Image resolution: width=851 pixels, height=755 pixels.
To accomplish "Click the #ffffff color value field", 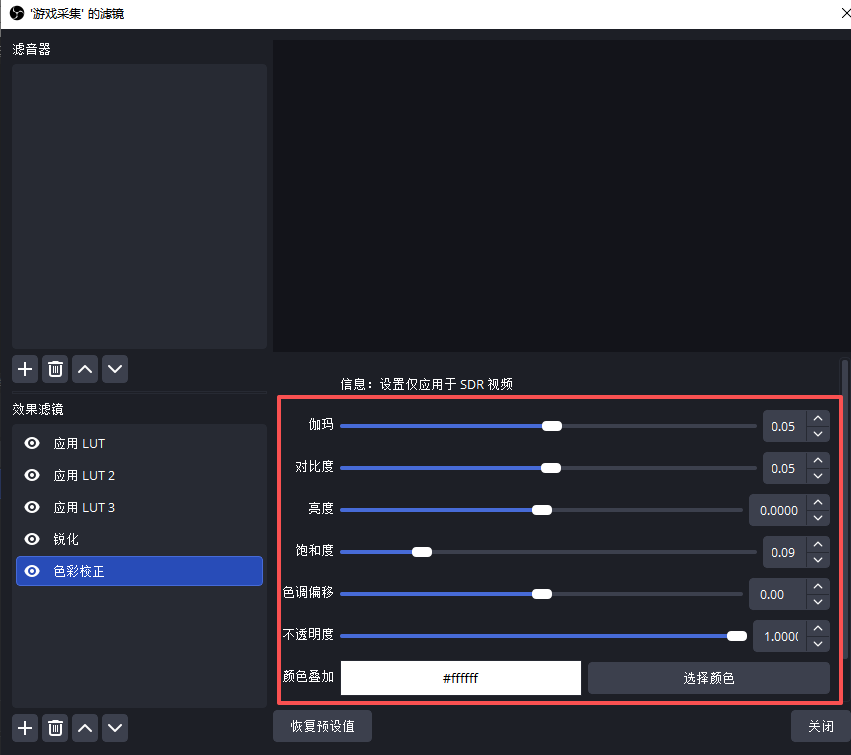I will tap(460, 678).
